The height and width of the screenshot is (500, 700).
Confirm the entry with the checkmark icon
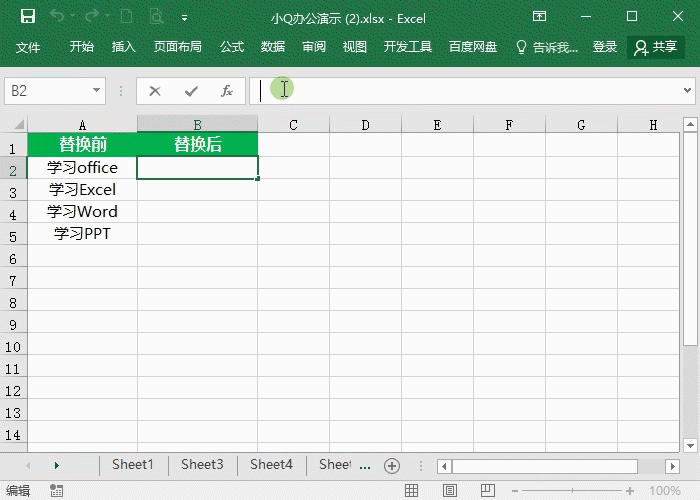click(191, 91)
